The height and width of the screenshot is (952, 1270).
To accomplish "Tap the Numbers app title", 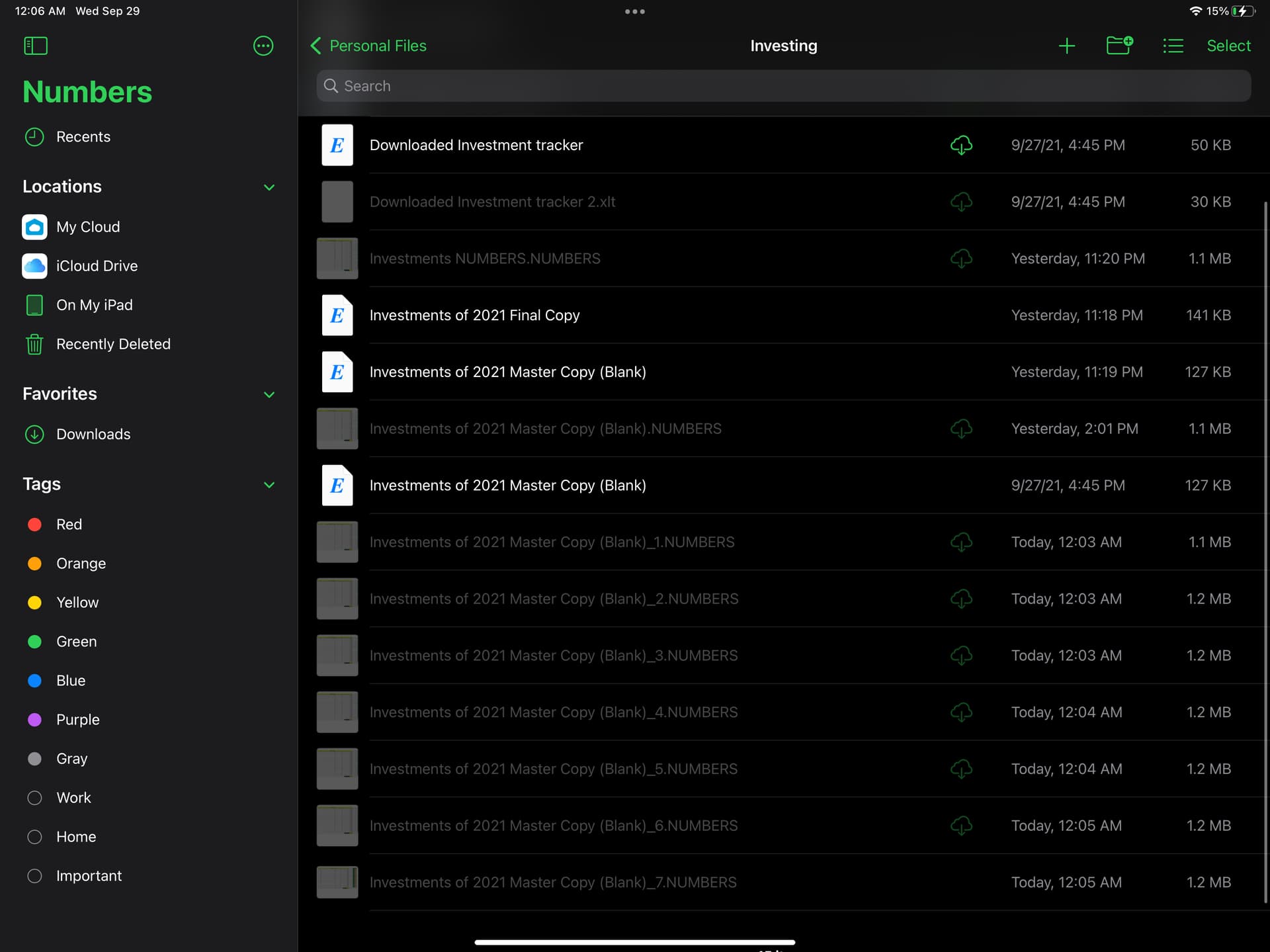I will [87, 92].
